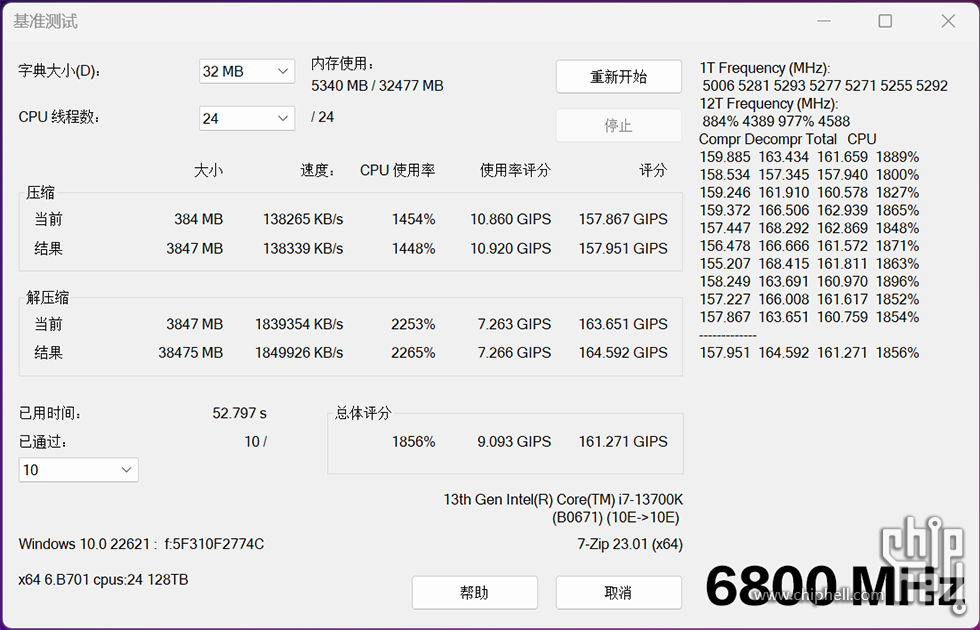Click the compression result speed 138339 KB/s
The image size is (980, 630).
pos(303,249)
